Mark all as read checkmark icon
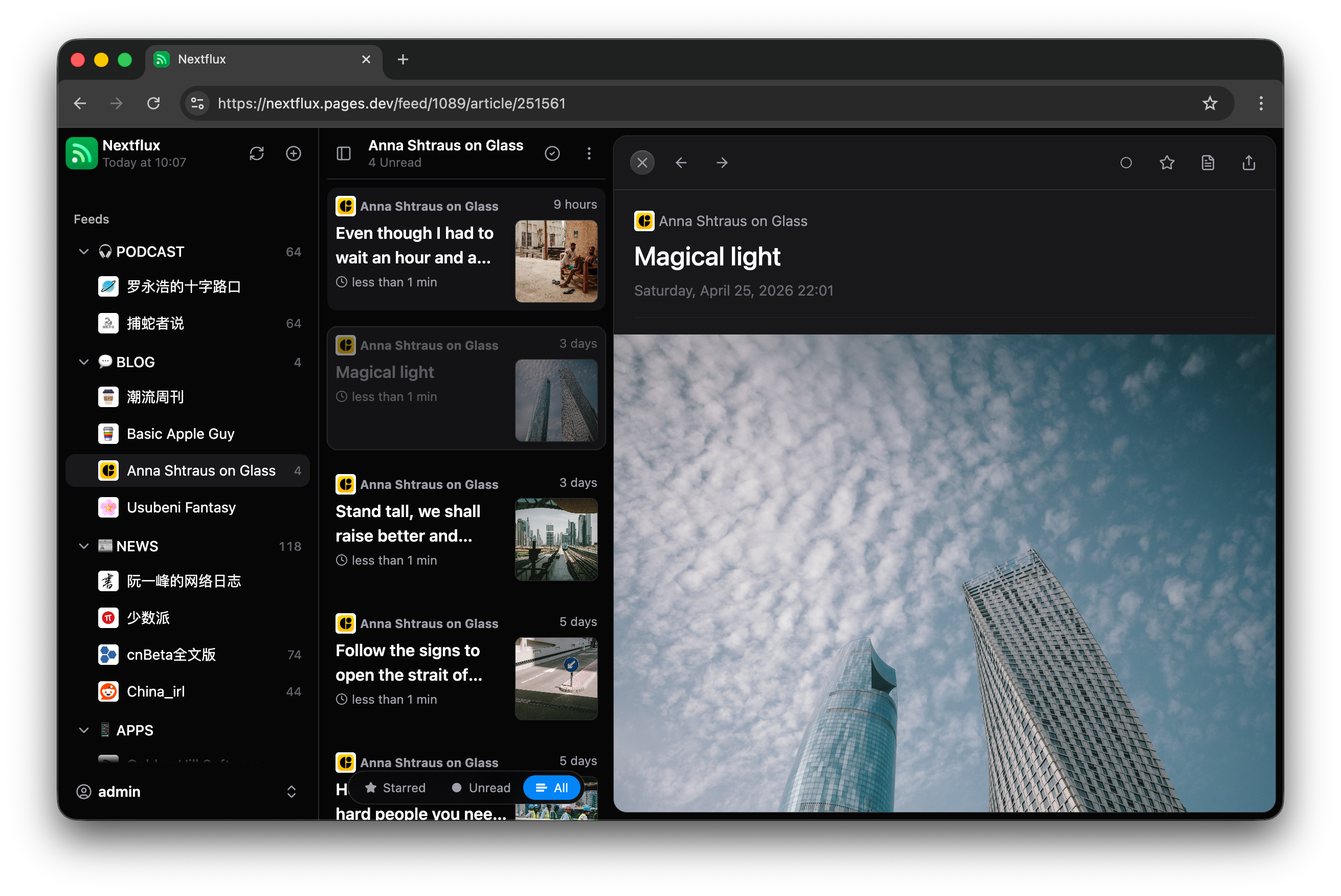This screenshot has height=896, width=1341. [552, 153]
